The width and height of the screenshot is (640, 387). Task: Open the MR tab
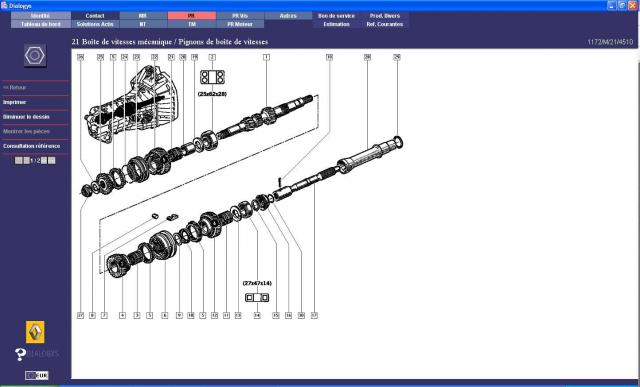(x=143, y=16)
